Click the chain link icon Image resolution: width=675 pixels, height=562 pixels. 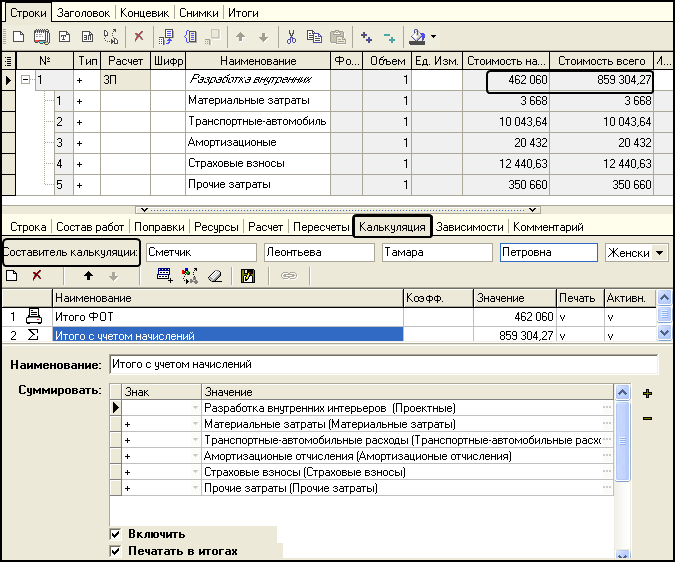point(289,275)
